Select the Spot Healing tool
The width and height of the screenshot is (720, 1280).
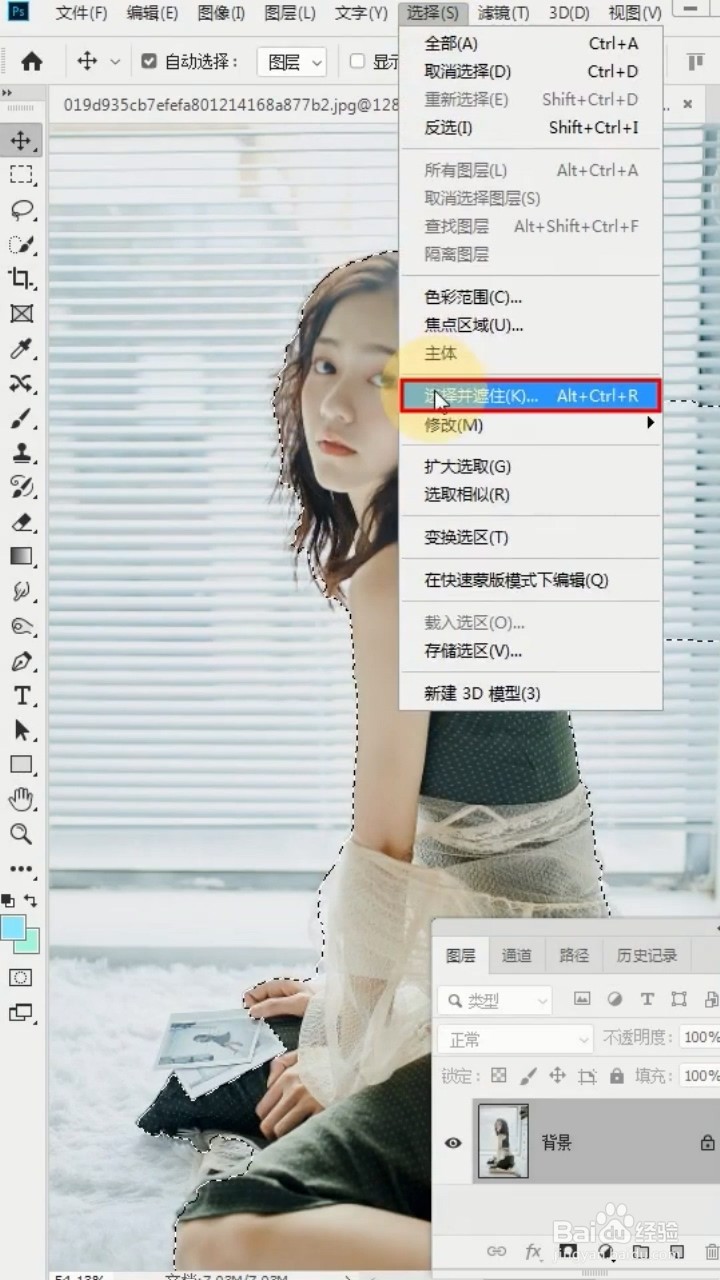(x=21, y=383)
